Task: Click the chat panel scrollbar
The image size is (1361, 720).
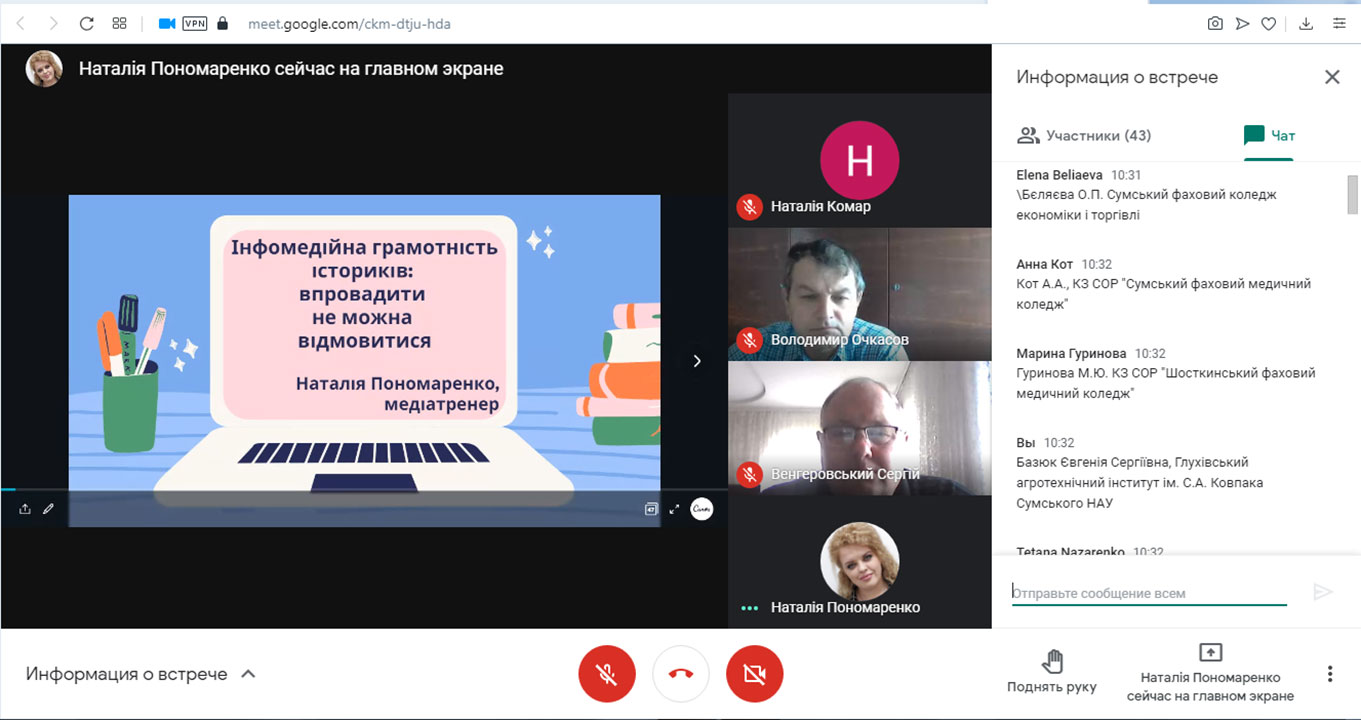Action: pyautogui.click(x=1353, y=195)
